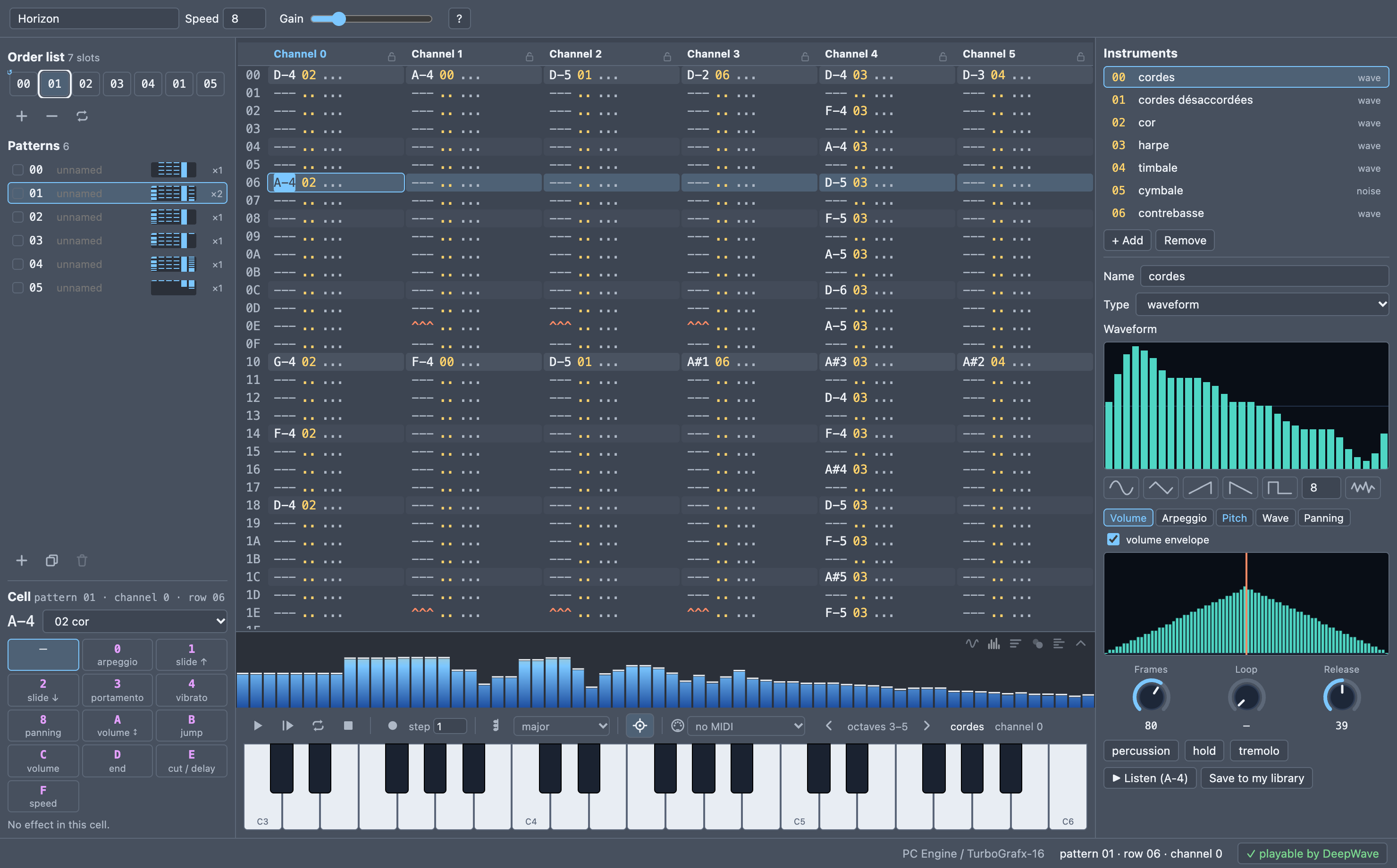The image size is (1397, 868).
Task: Toggle the lock icon on Channel 5
Action: (x=1081, y=56)
